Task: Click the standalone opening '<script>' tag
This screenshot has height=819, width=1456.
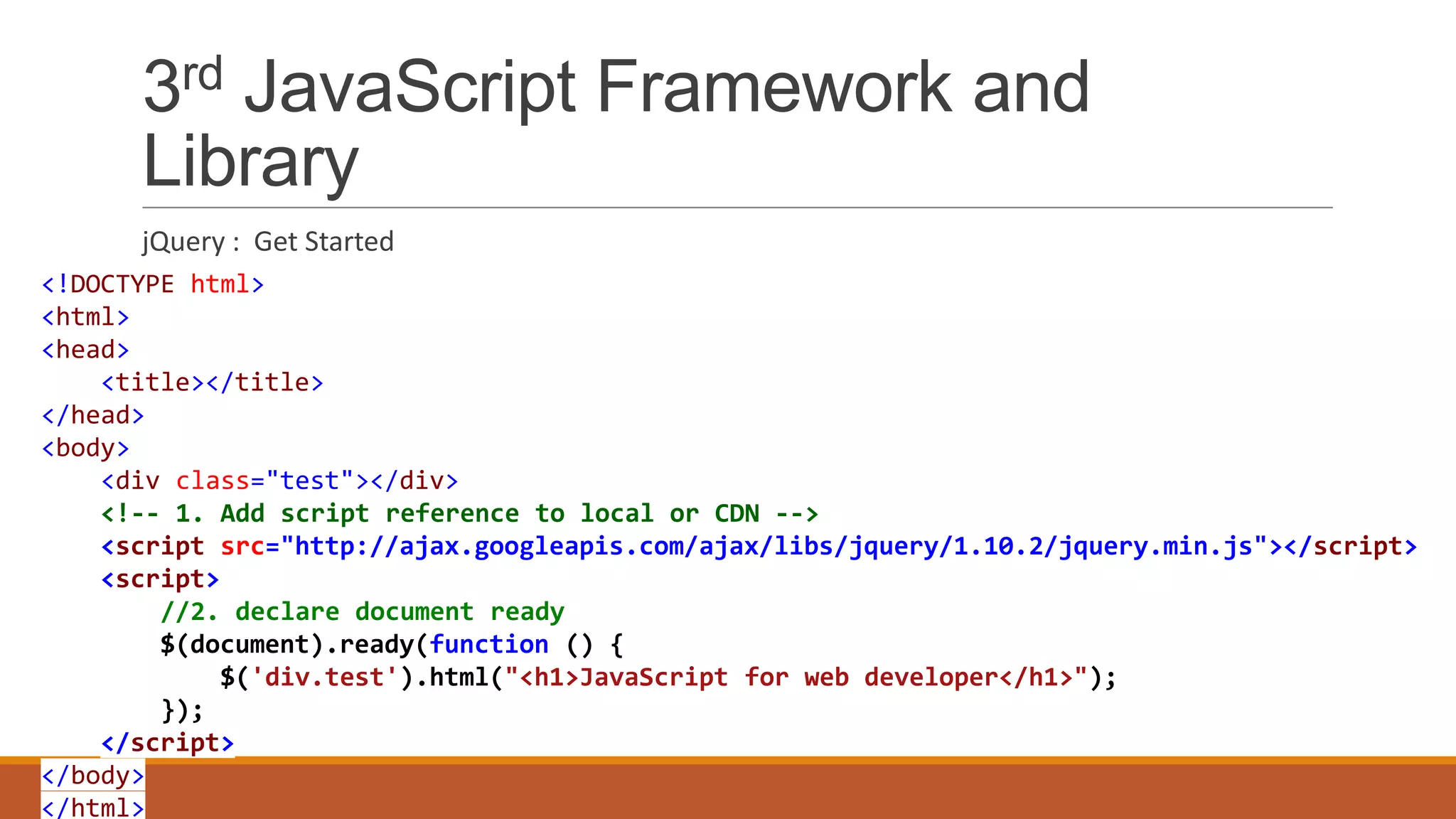Action: pos(160,579)
